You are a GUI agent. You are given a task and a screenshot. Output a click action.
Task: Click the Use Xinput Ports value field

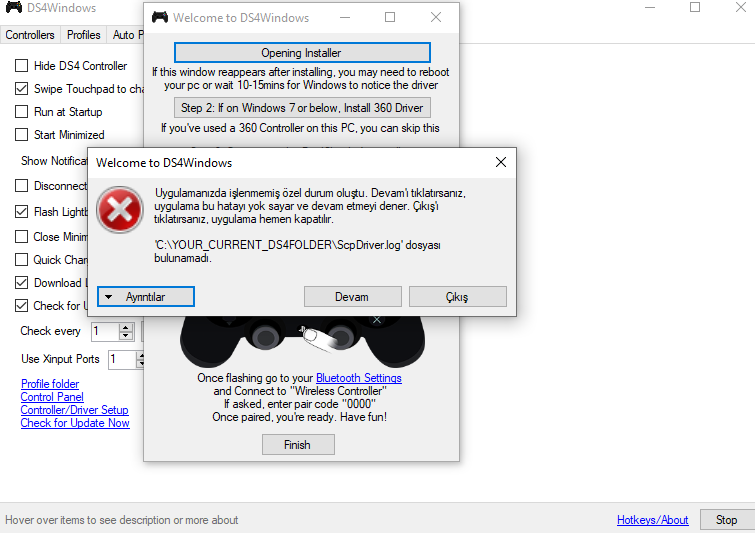click(122, 359)
